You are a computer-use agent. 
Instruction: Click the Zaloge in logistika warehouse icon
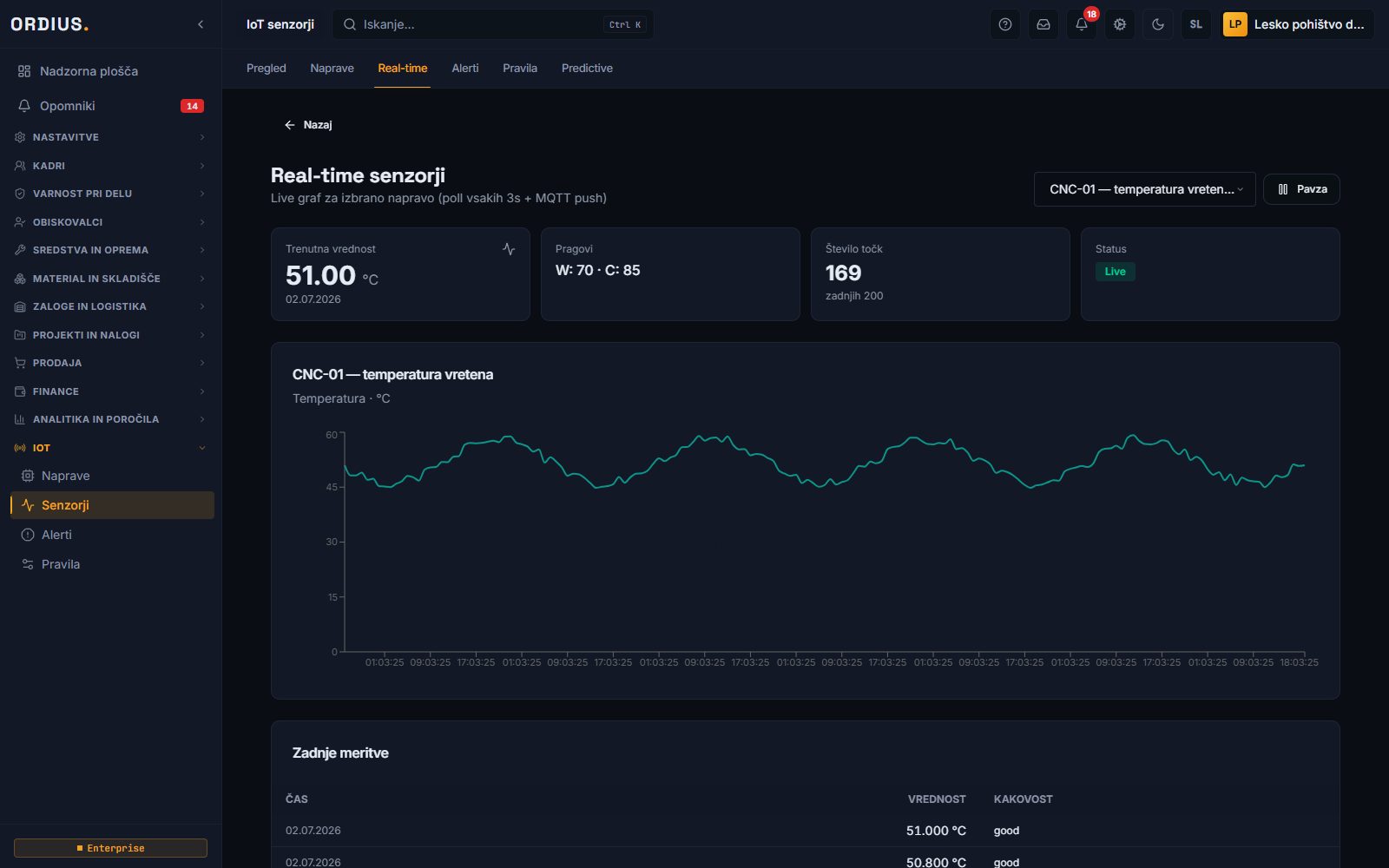[x=20, y=306]
